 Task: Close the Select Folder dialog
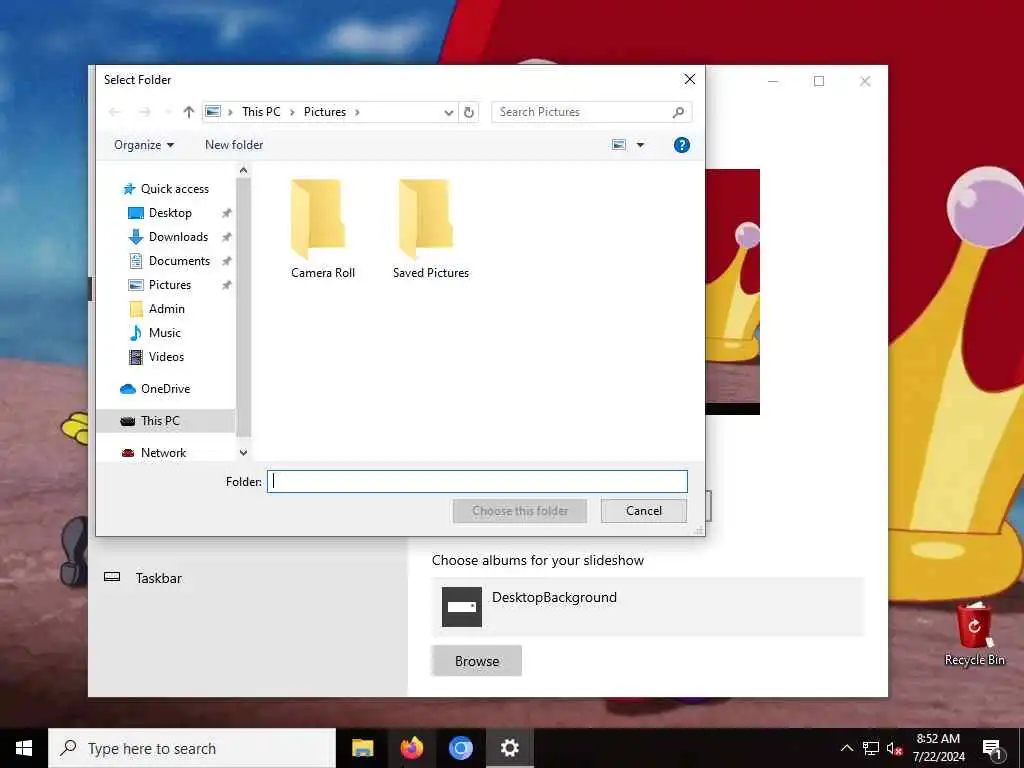coord(690,80)
